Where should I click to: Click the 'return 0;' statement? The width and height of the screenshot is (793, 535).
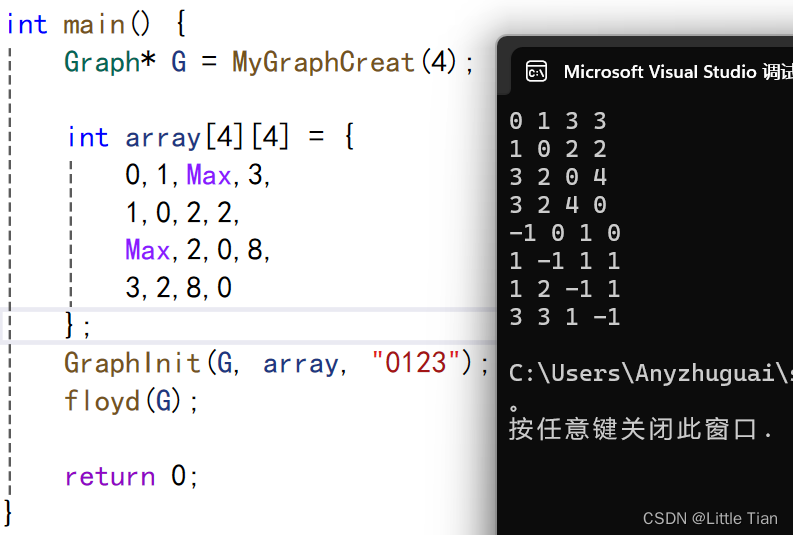pyautogui.click(x=130, y=476)
